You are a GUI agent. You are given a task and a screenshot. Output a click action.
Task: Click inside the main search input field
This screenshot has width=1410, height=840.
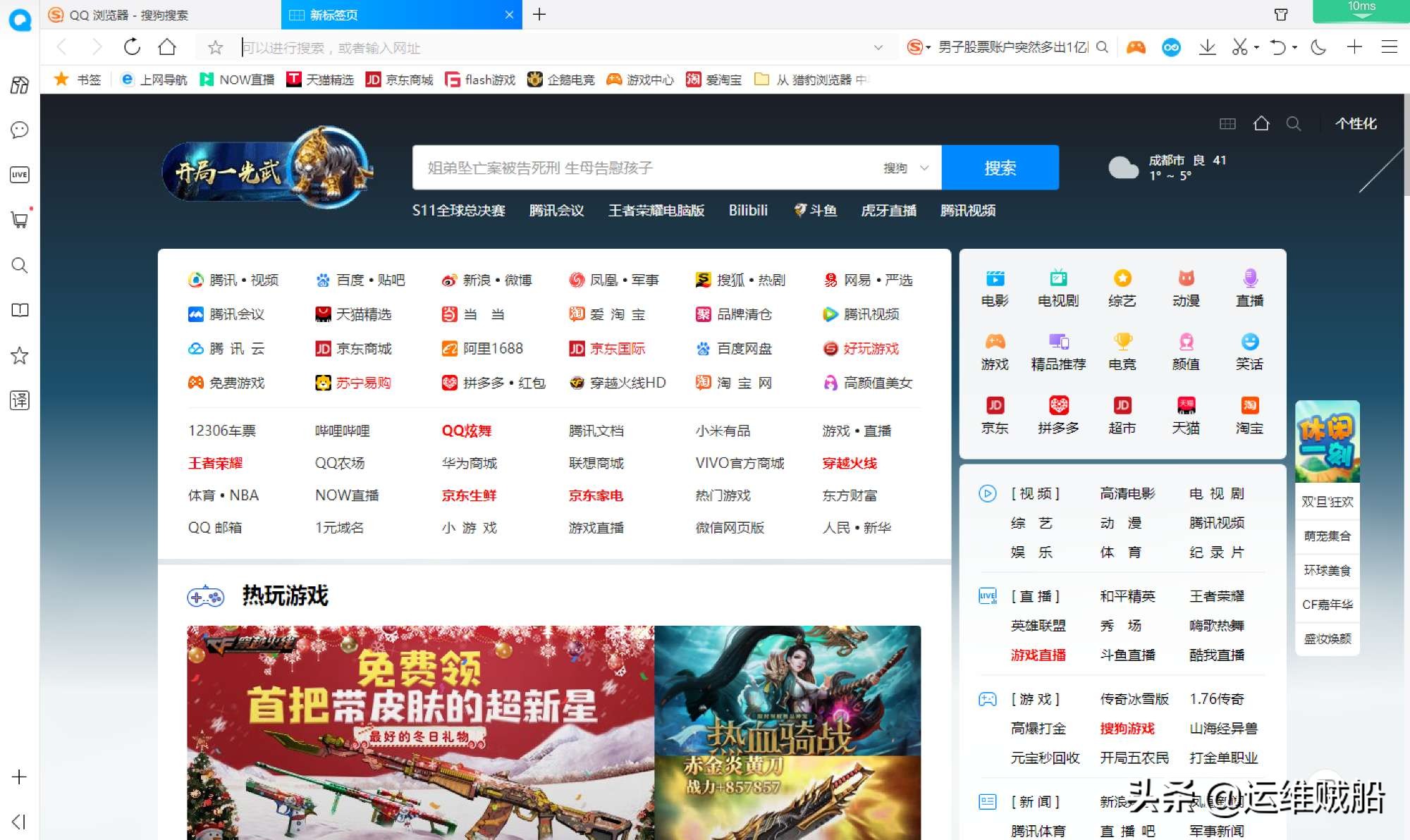point(634,168)
